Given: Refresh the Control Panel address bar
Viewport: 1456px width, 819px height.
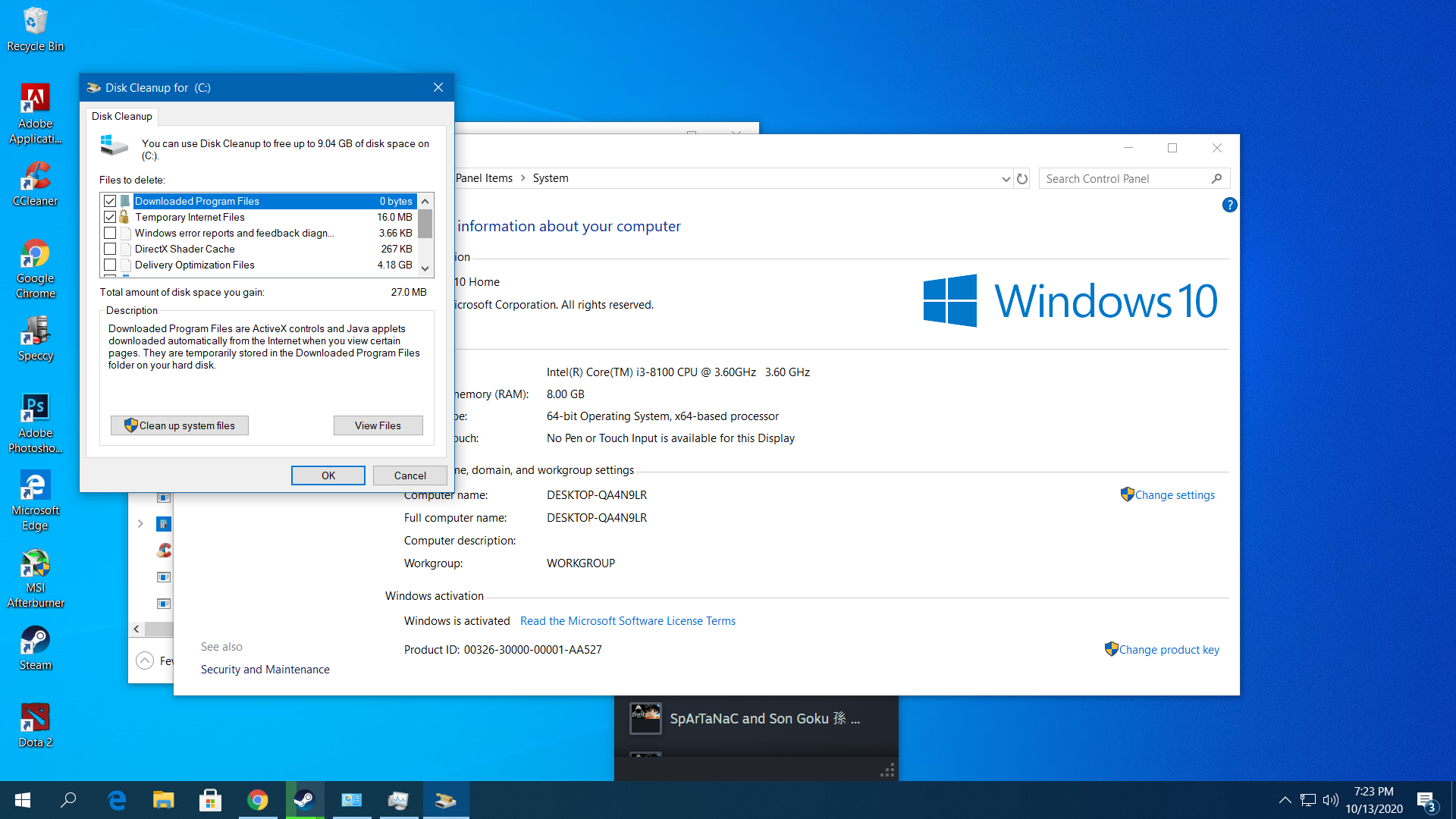Looking at the screenshot, I should coord(1022,179).
